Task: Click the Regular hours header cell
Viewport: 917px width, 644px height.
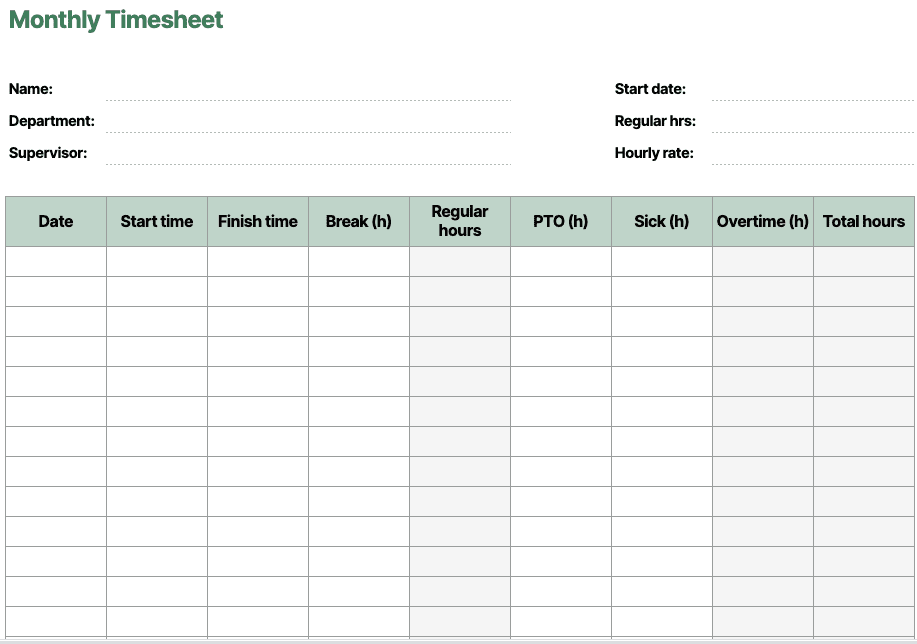Action: click(x=460, y=221)
